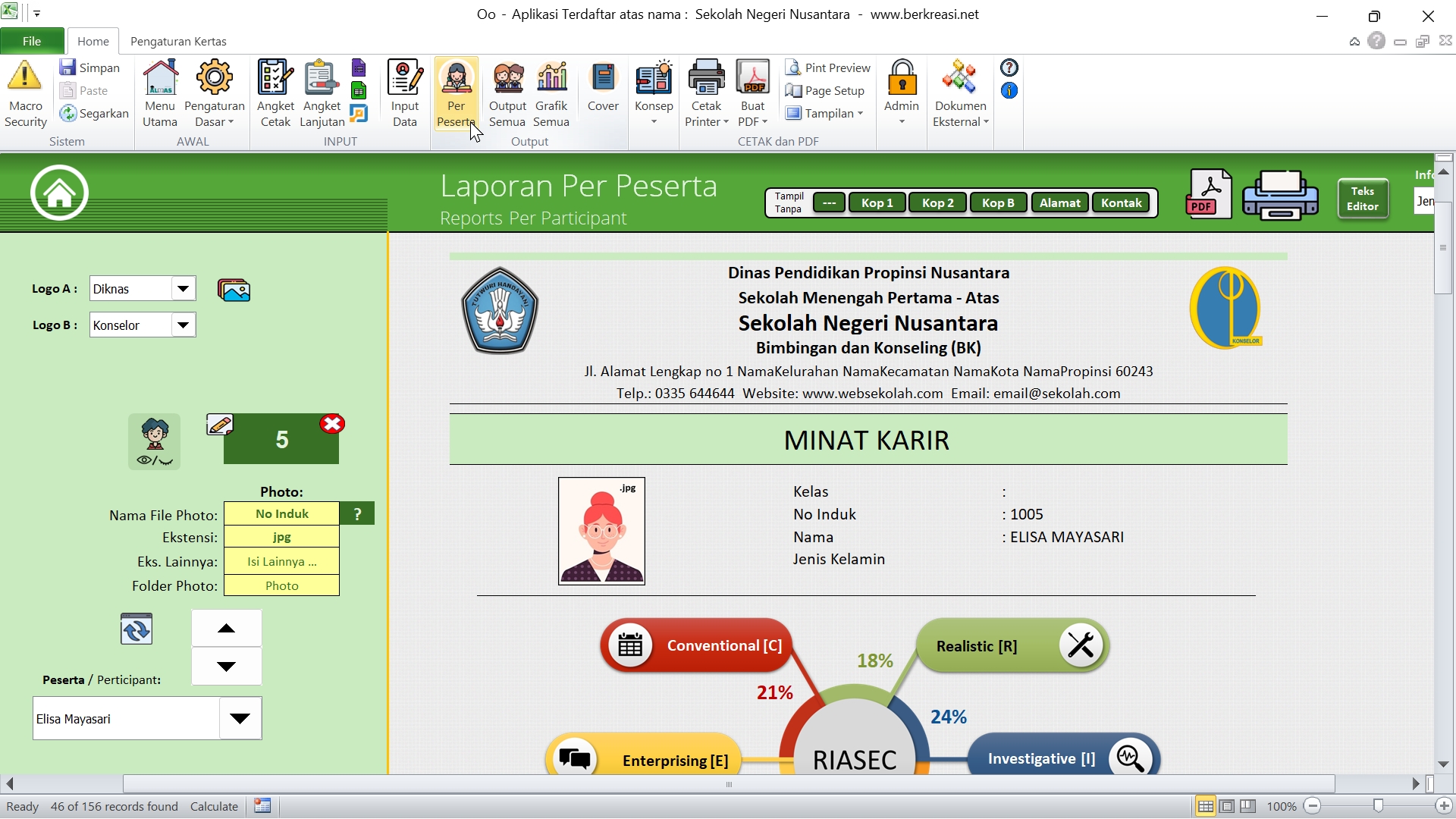Open Angket Cetak in the ribbon
The width and height of the screenshot is (1456, 819).
[x=275, y=93]
